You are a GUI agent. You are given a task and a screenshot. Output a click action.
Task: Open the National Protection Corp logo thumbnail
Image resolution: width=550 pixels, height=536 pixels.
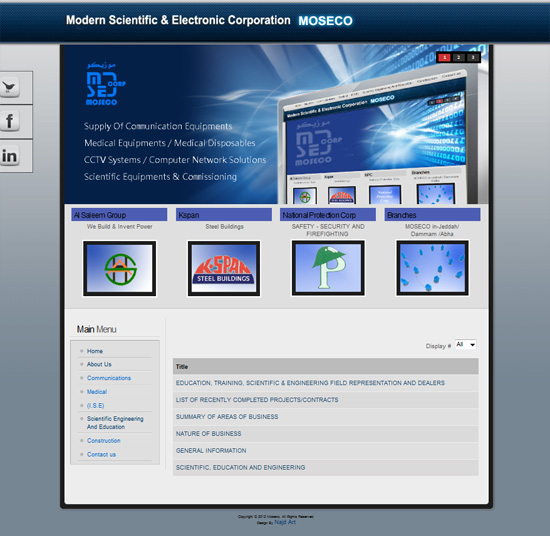[328, 268]
